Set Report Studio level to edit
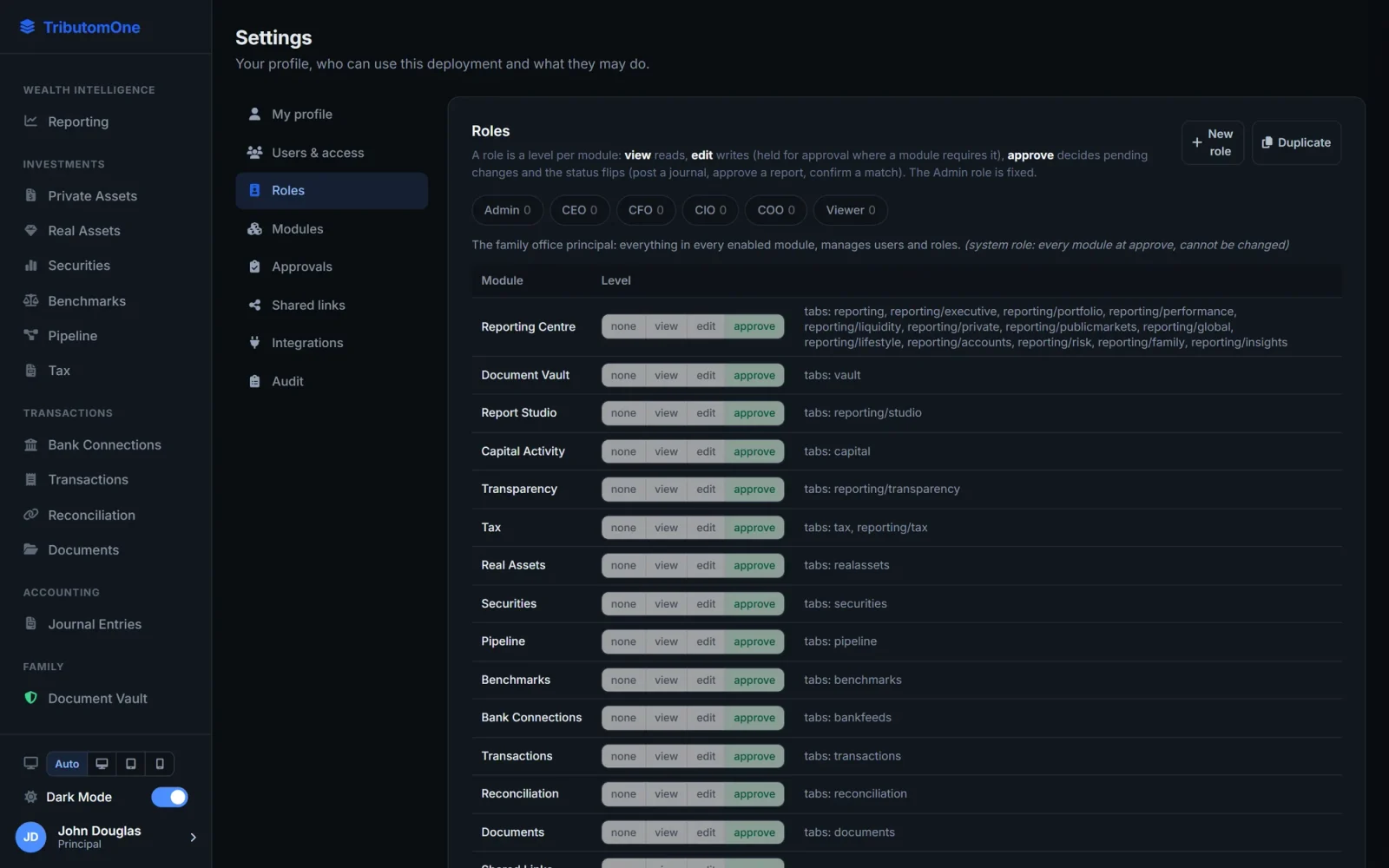 click(x=706, y=413)
